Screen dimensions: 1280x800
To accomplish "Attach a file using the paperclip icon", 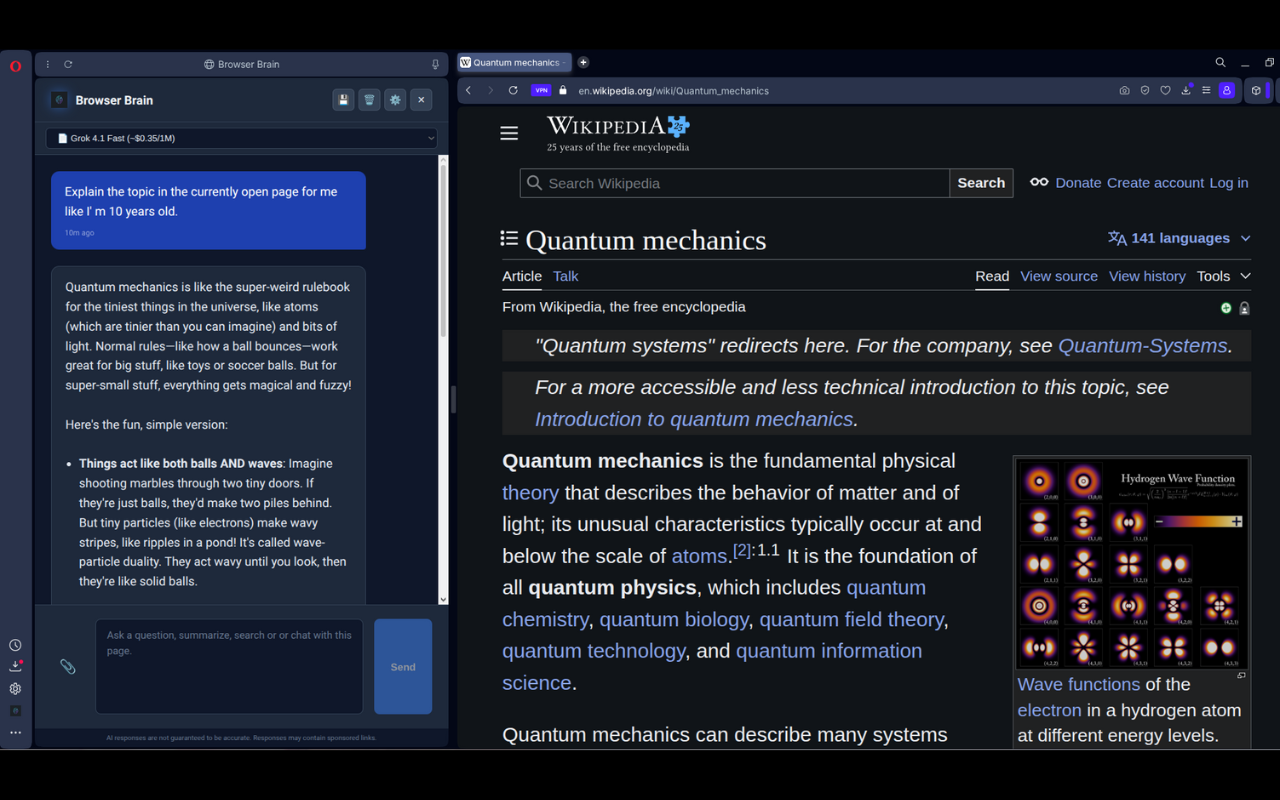I will pos(67,666).
